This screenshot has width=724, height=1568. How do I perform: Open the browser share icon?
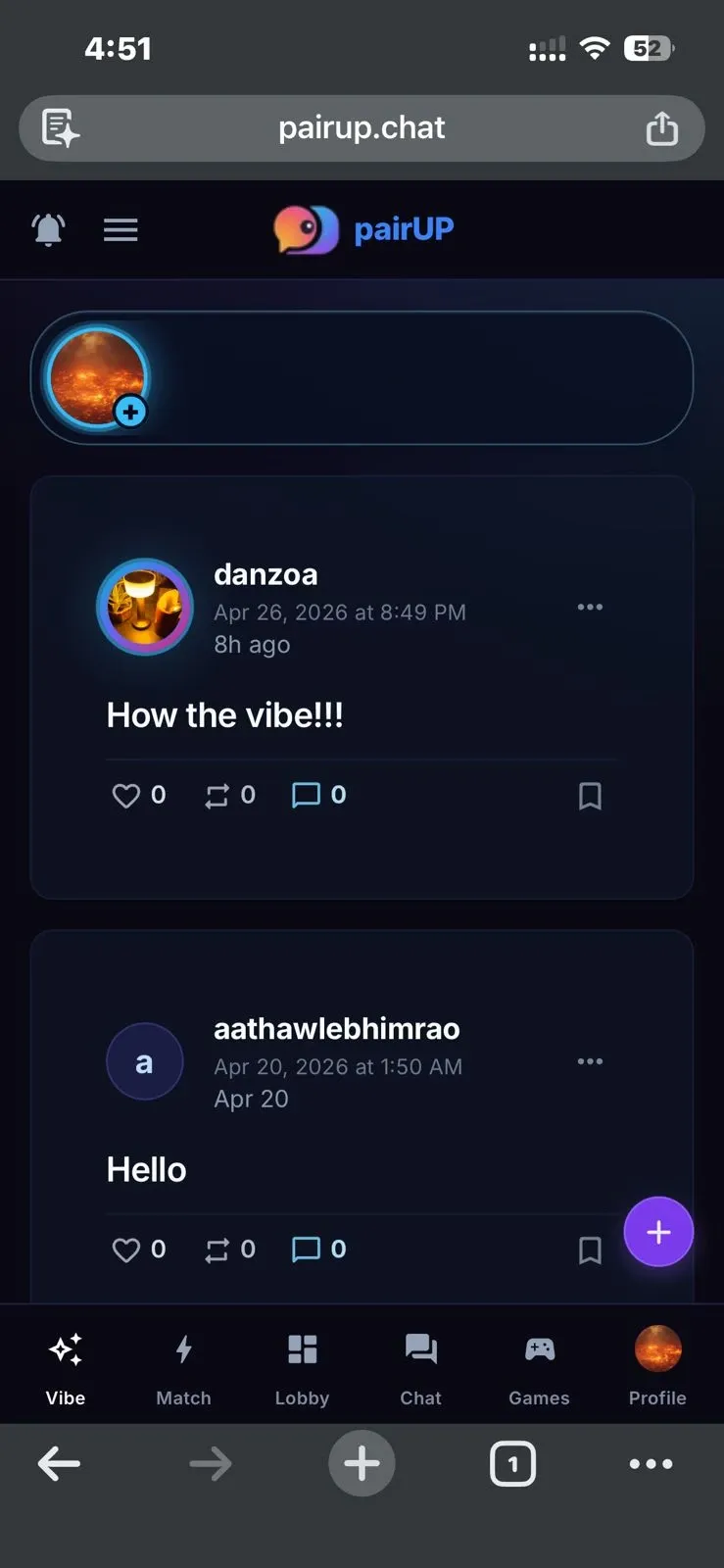662,128
